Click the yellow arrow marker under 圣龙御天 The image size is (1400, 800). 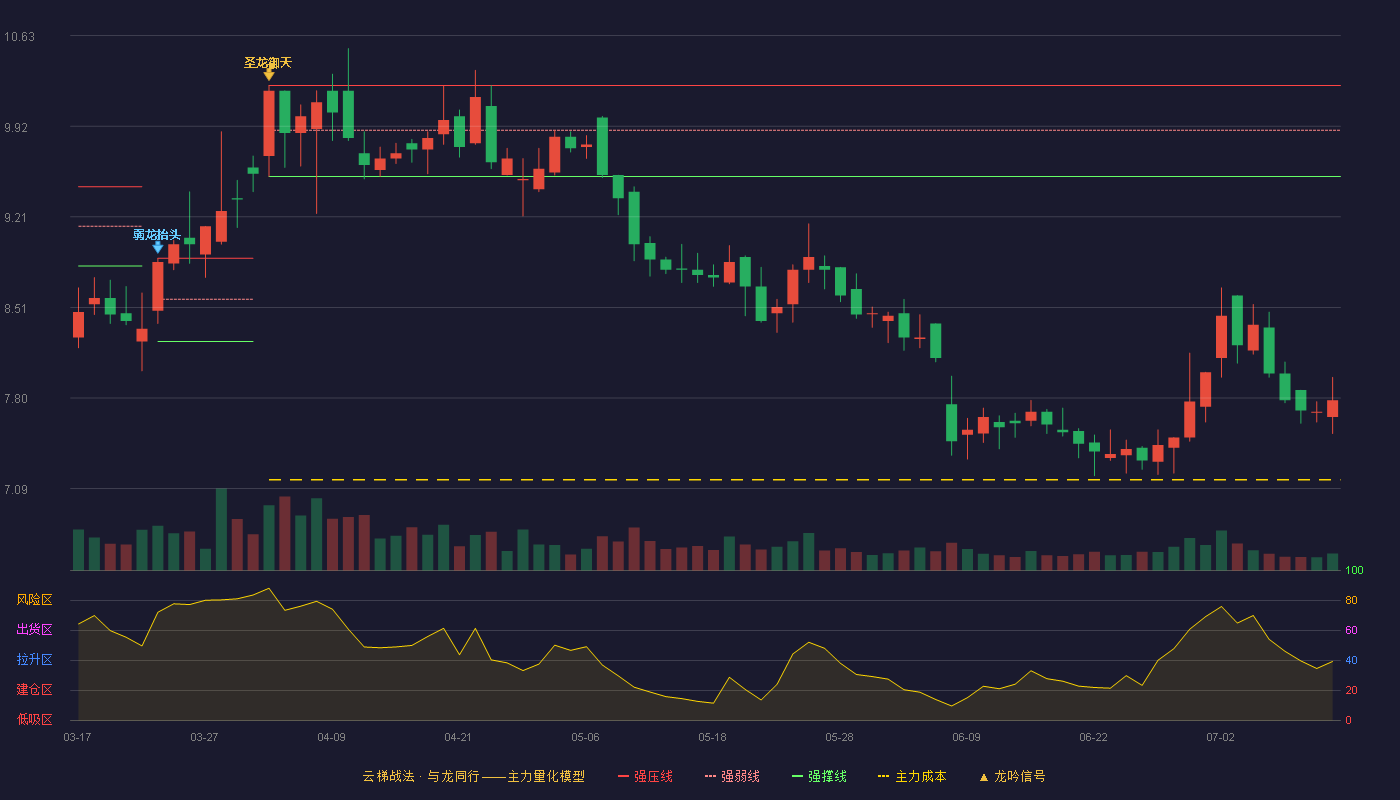(x=269, y=74)
